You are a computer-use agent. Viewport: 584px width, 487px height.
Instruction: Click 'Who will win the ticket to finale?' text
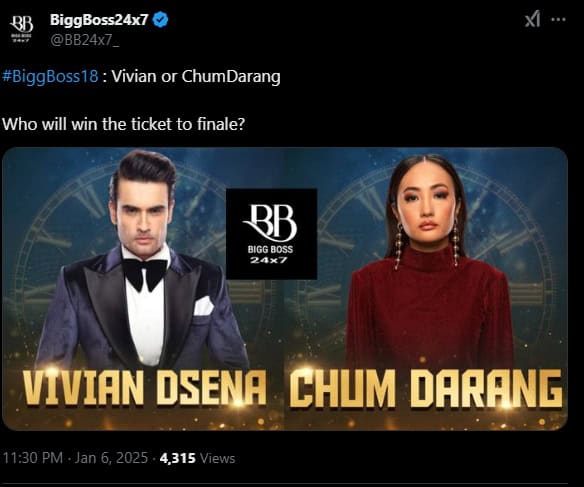tap(124, 124)
